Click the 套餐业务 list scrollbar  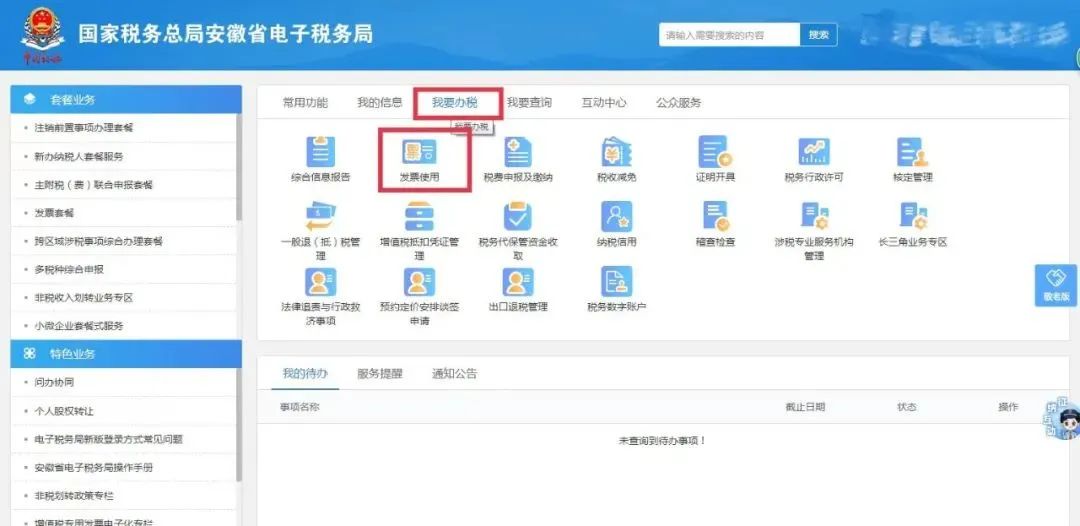pos(239,167)
